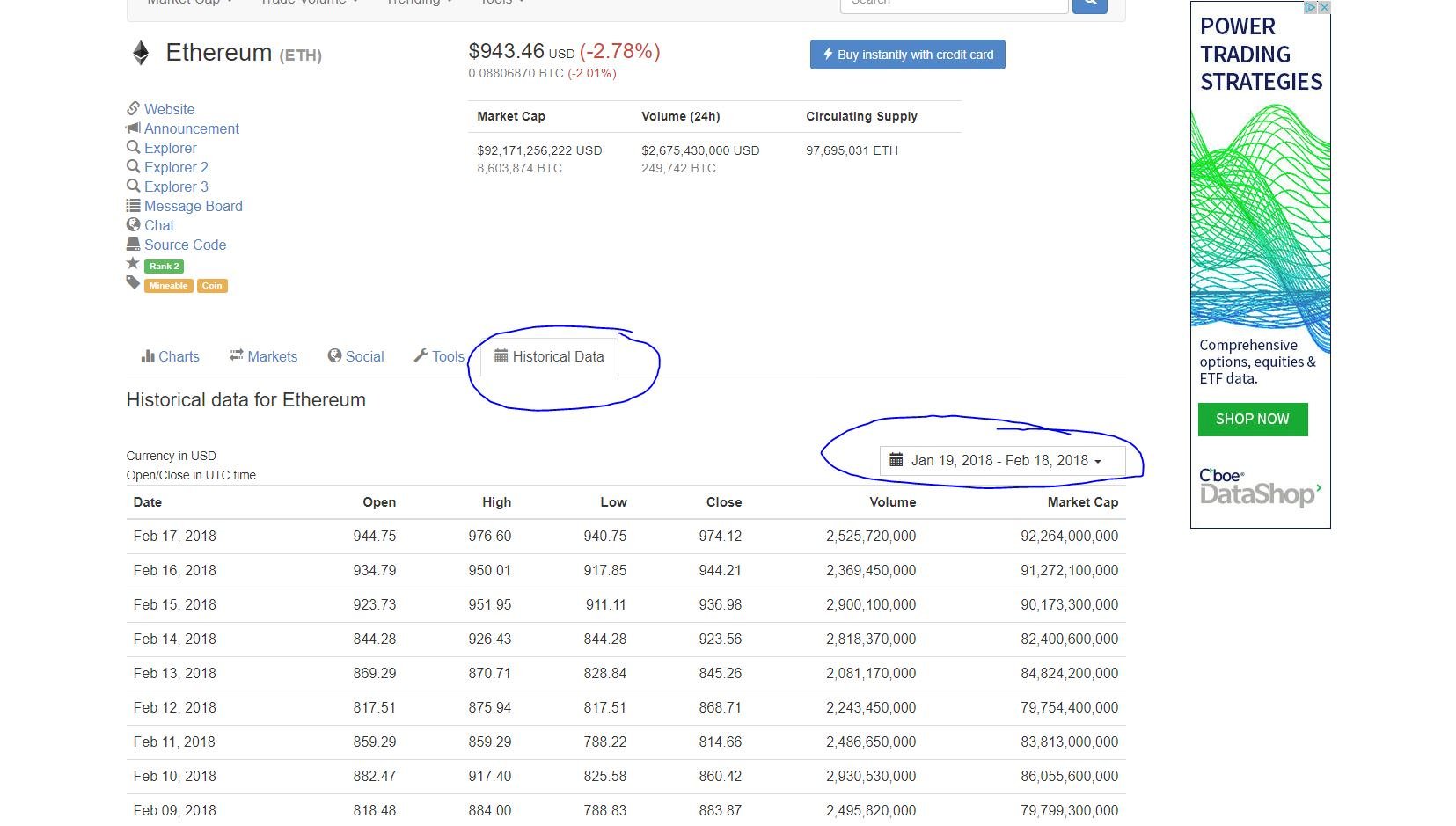The image size is (1456, 826).
Task: Open the Source Code link
Action: point(186,245)
